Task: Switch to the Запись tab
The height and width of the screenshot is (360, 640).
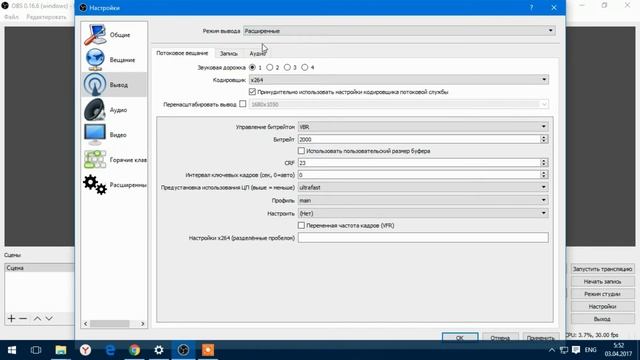Action: (229, 53)
